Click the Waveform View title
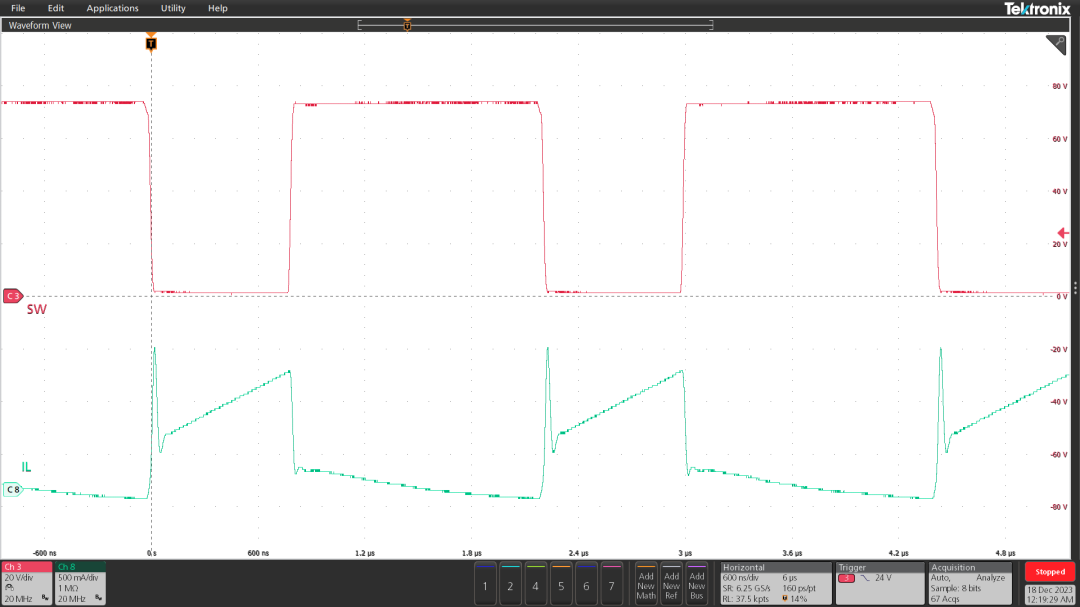The image size is (1080, 607). (40, 25)
